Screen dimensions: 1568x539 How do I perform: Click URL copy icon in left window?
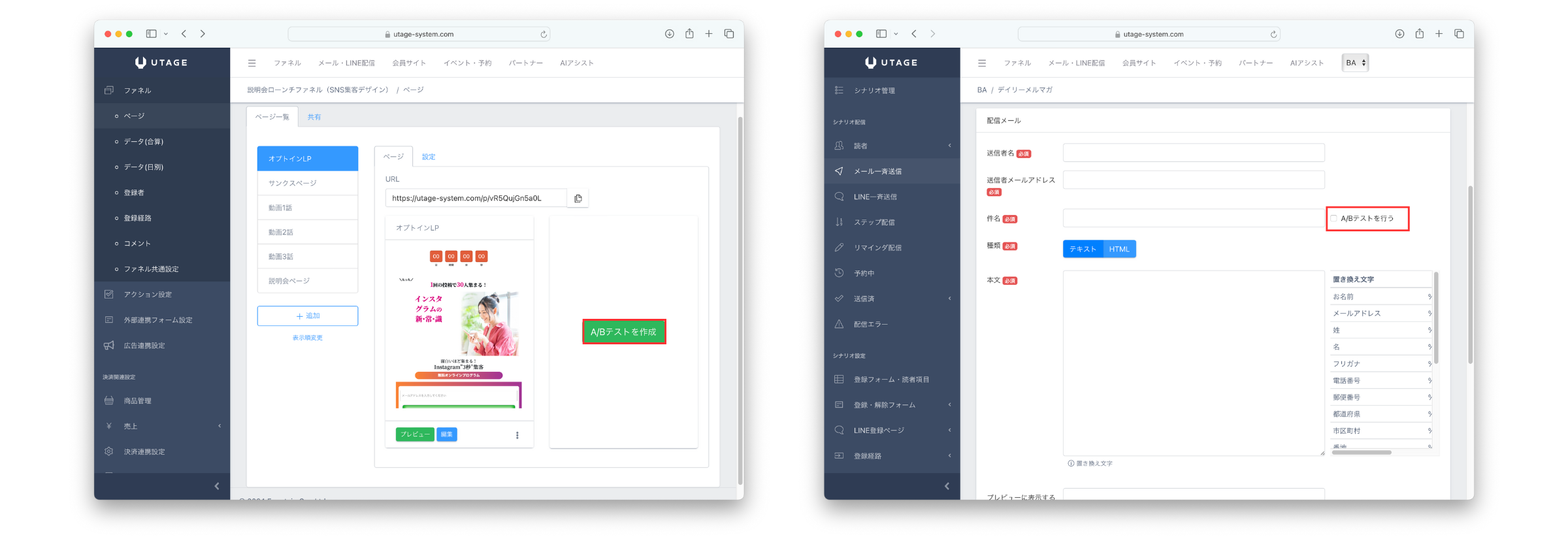(578, 199)
